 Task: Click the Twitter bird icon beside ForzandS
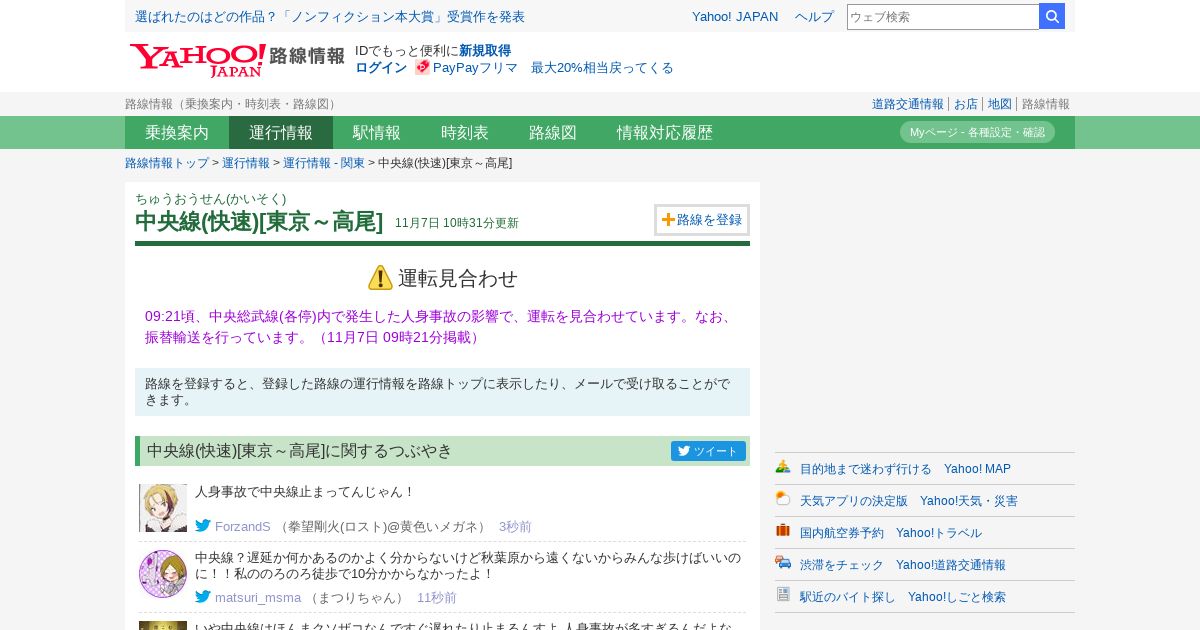click(203, 525)
